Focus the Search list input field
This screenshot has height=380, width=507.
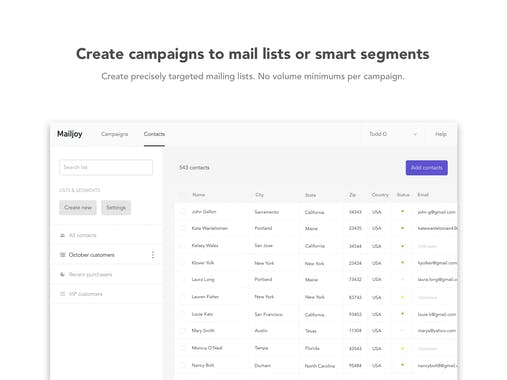106,167
